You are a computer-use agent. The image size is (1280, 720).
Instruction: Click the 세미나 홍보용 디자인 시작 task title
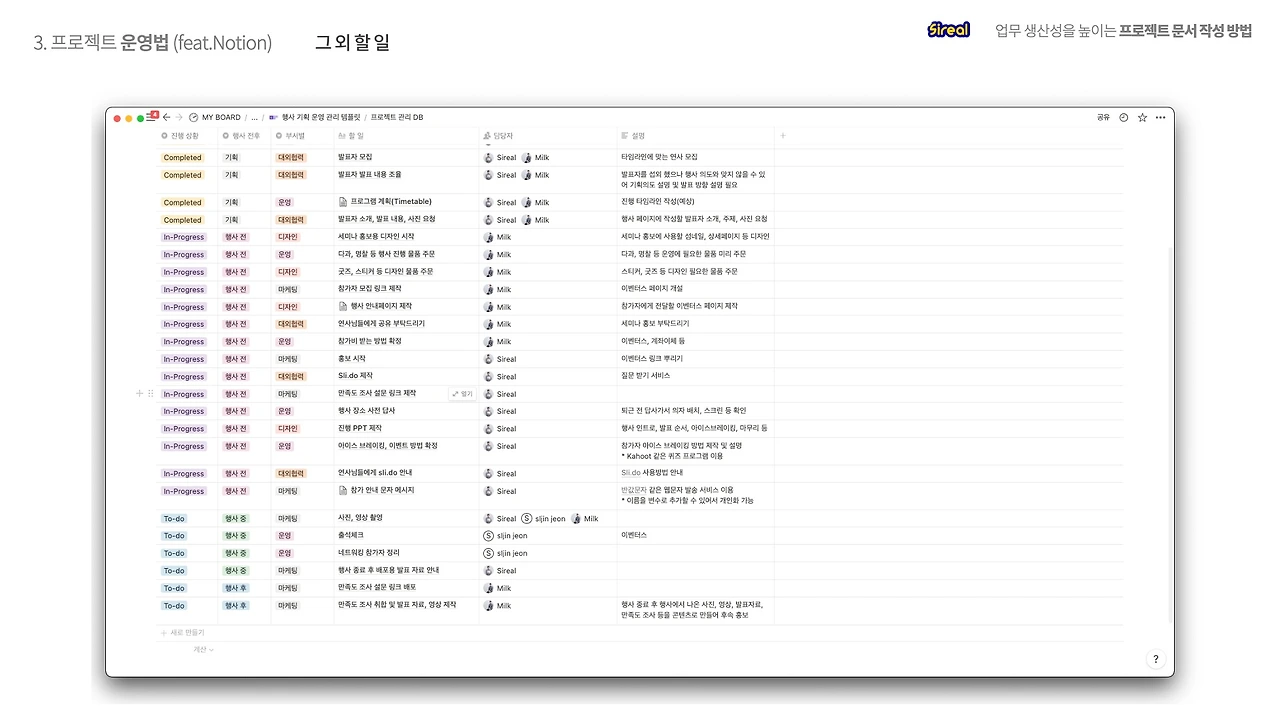376,237
